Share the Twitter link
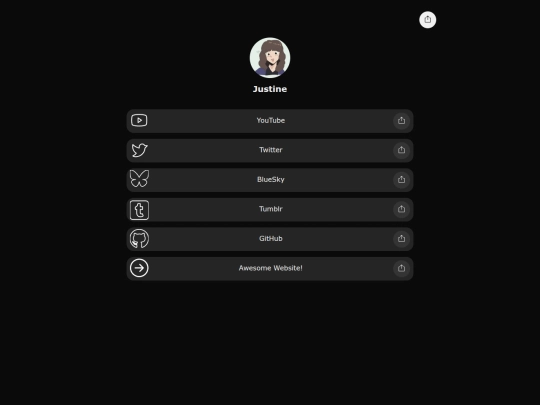 click(401, 150)
